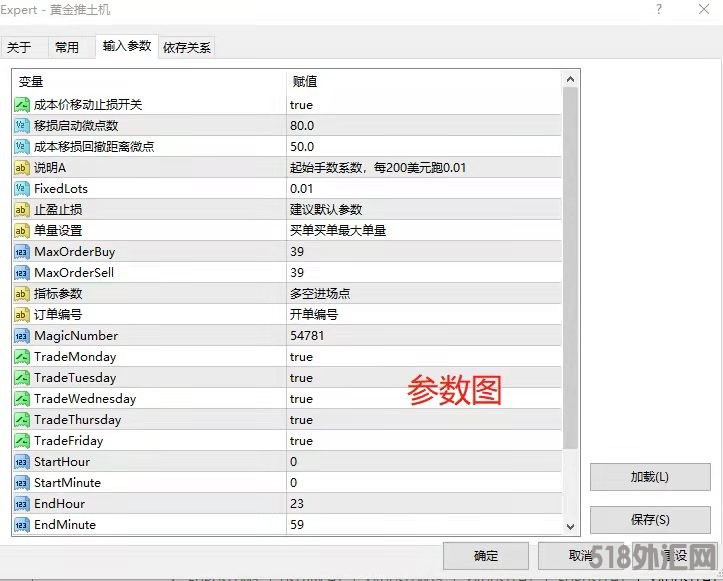Click the string icon beside 单量设置
Screen dimensions: 723x581
click(22, 231)
